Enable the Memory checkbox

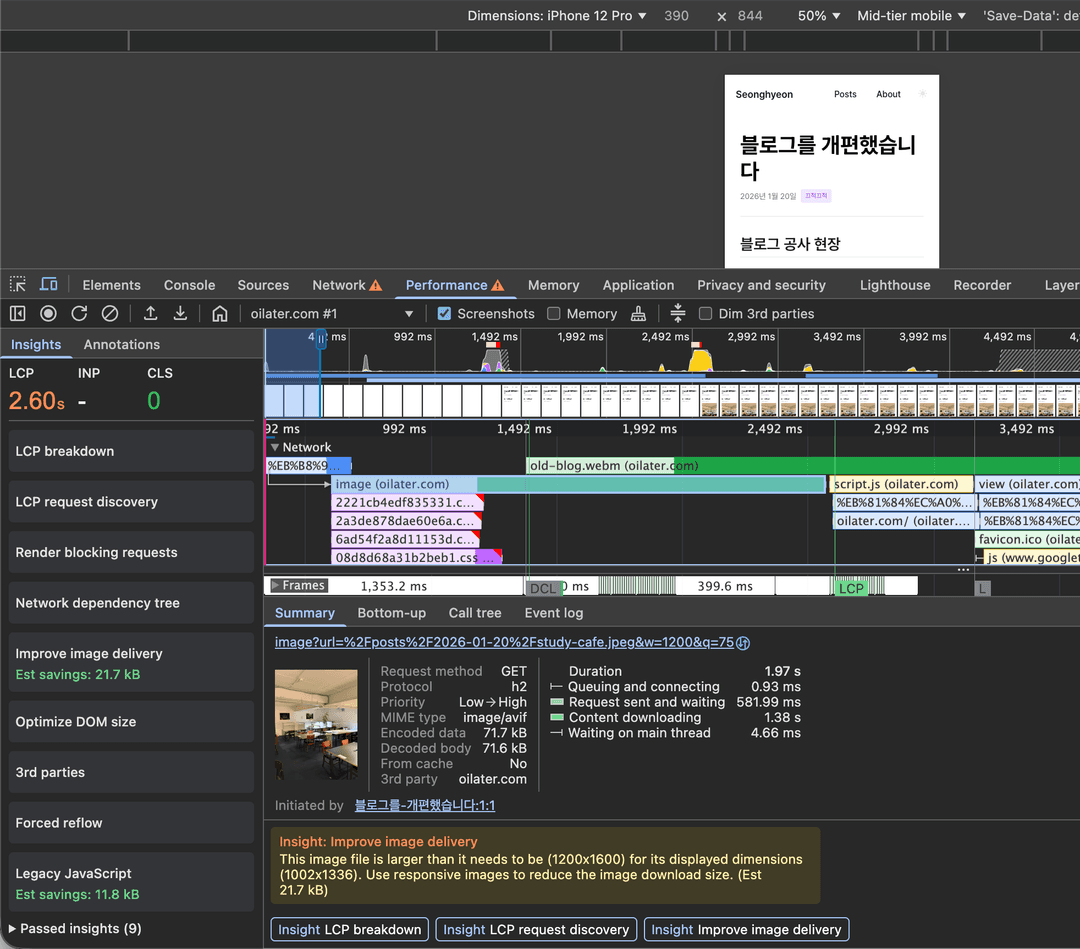tap(554, 314)
